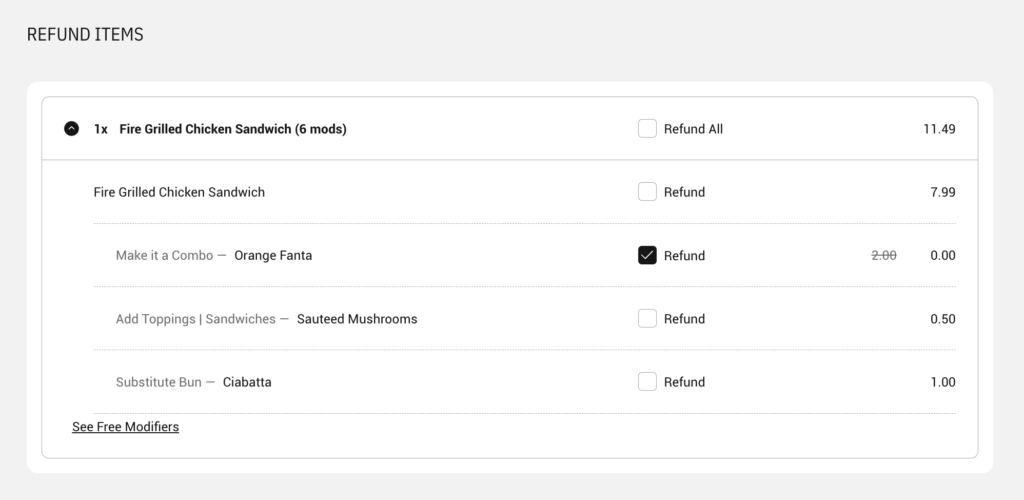Click the Sauteed Mushrooms modifier name

pos(357,319)
